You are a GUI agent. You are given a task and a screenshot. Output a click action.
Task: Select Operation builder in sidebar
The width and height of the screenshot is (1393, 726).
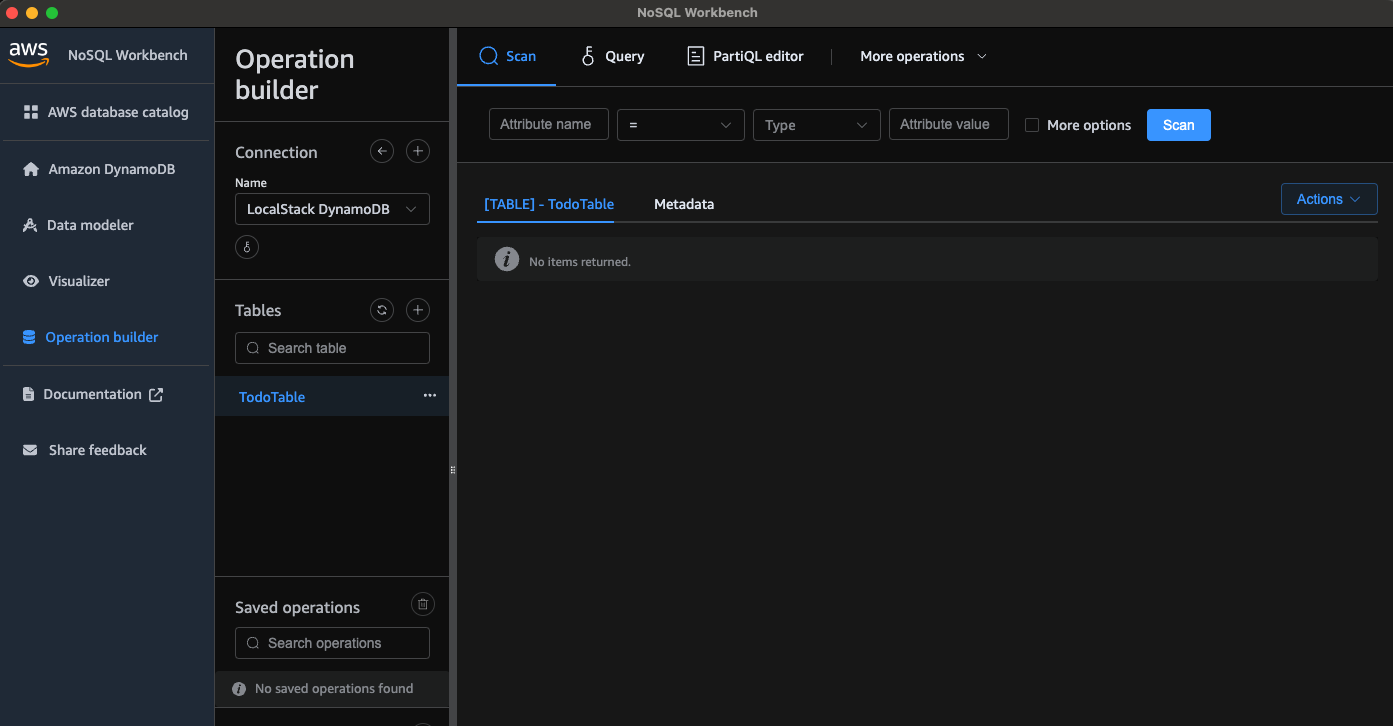click(90, 337)
